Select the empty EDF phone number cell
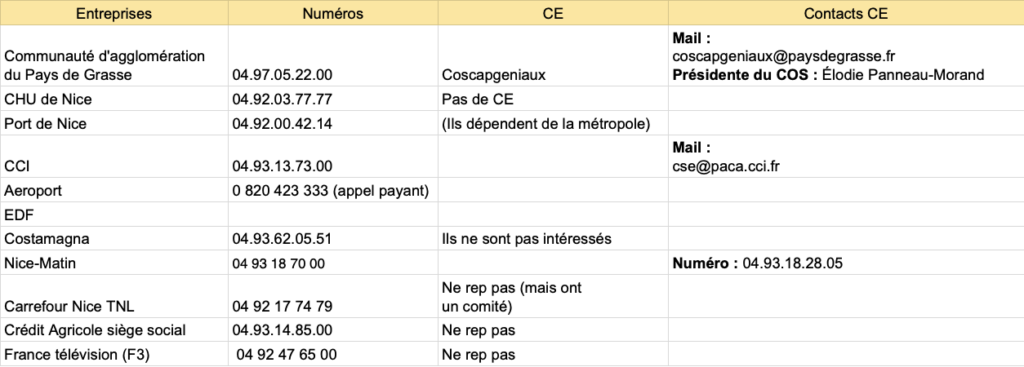Screen dimensions: 1024x367 pyautogui.click(x=333, y=214)
